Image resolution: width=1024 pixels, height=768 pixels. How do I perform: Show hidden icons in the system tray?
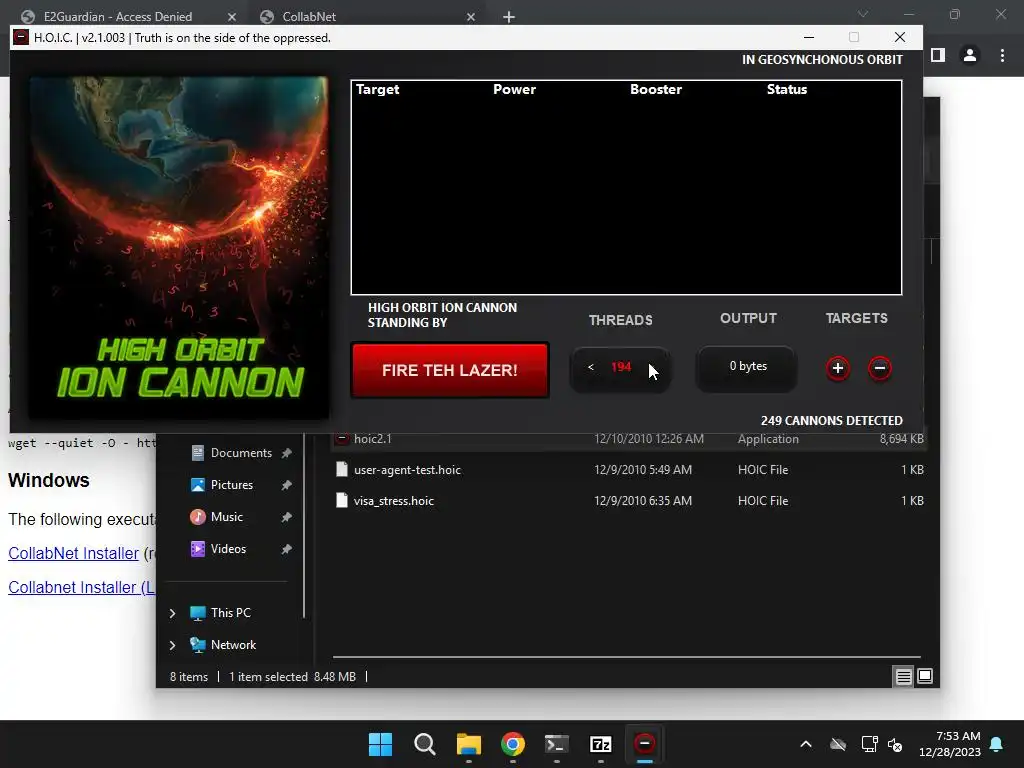[806, 744]
